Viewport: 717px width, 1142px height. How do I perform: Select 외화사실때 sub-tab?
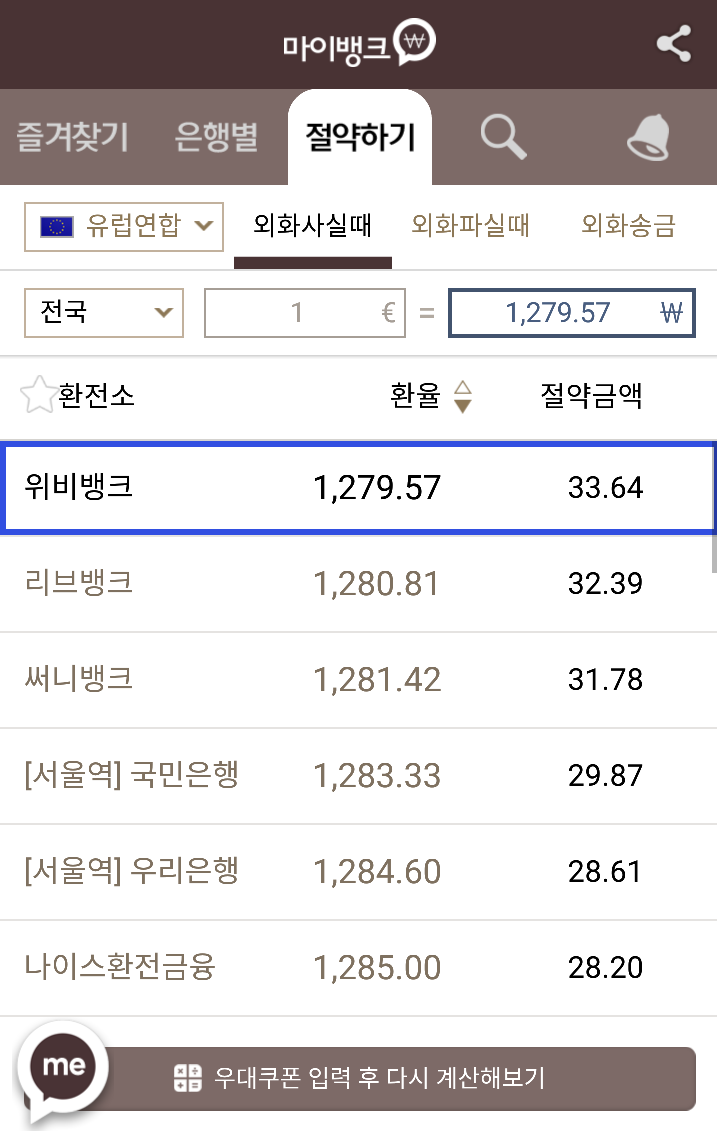(x=313, y=225)
